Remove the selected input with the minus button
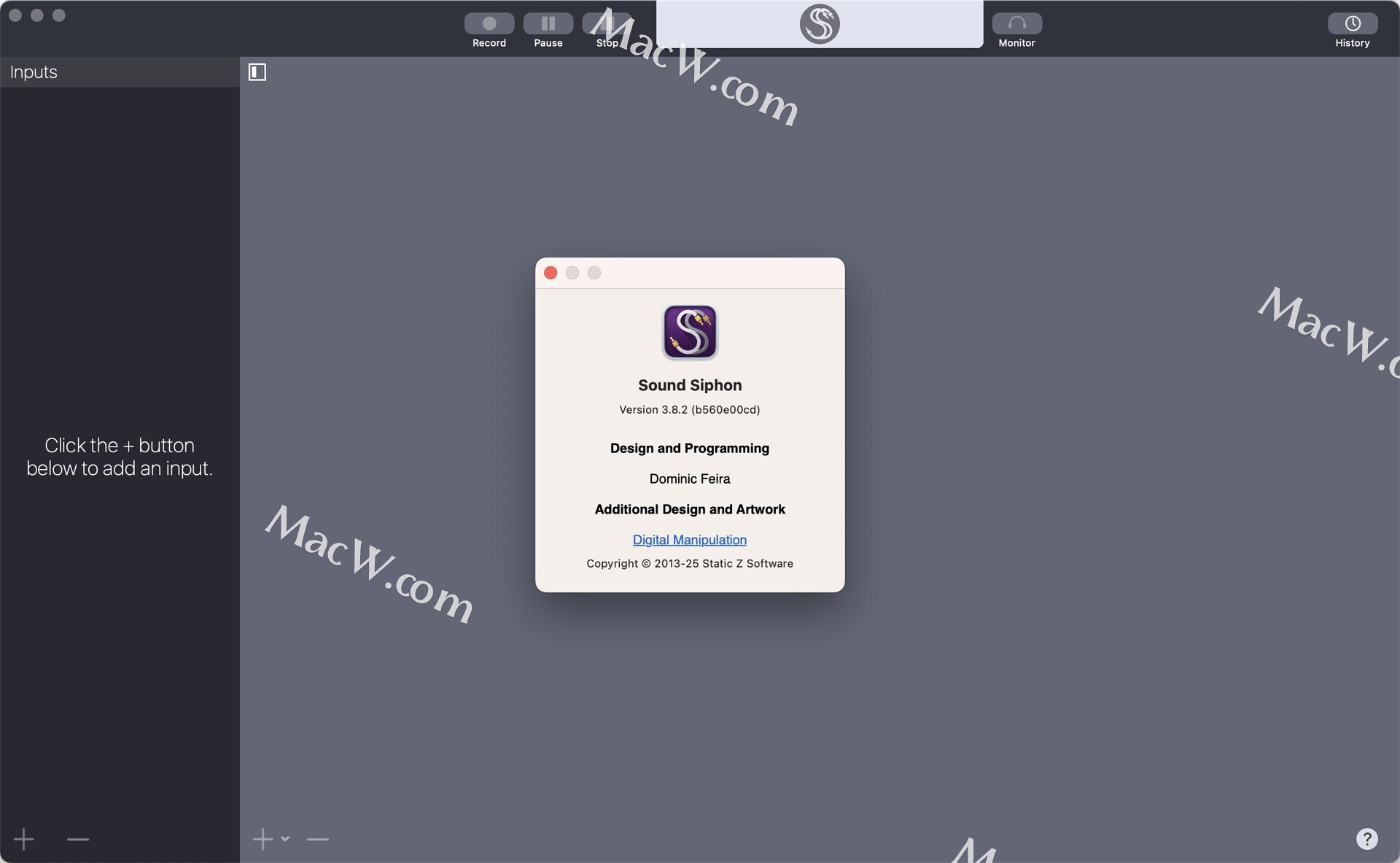1400x863 pixels. tap(77, 840)
